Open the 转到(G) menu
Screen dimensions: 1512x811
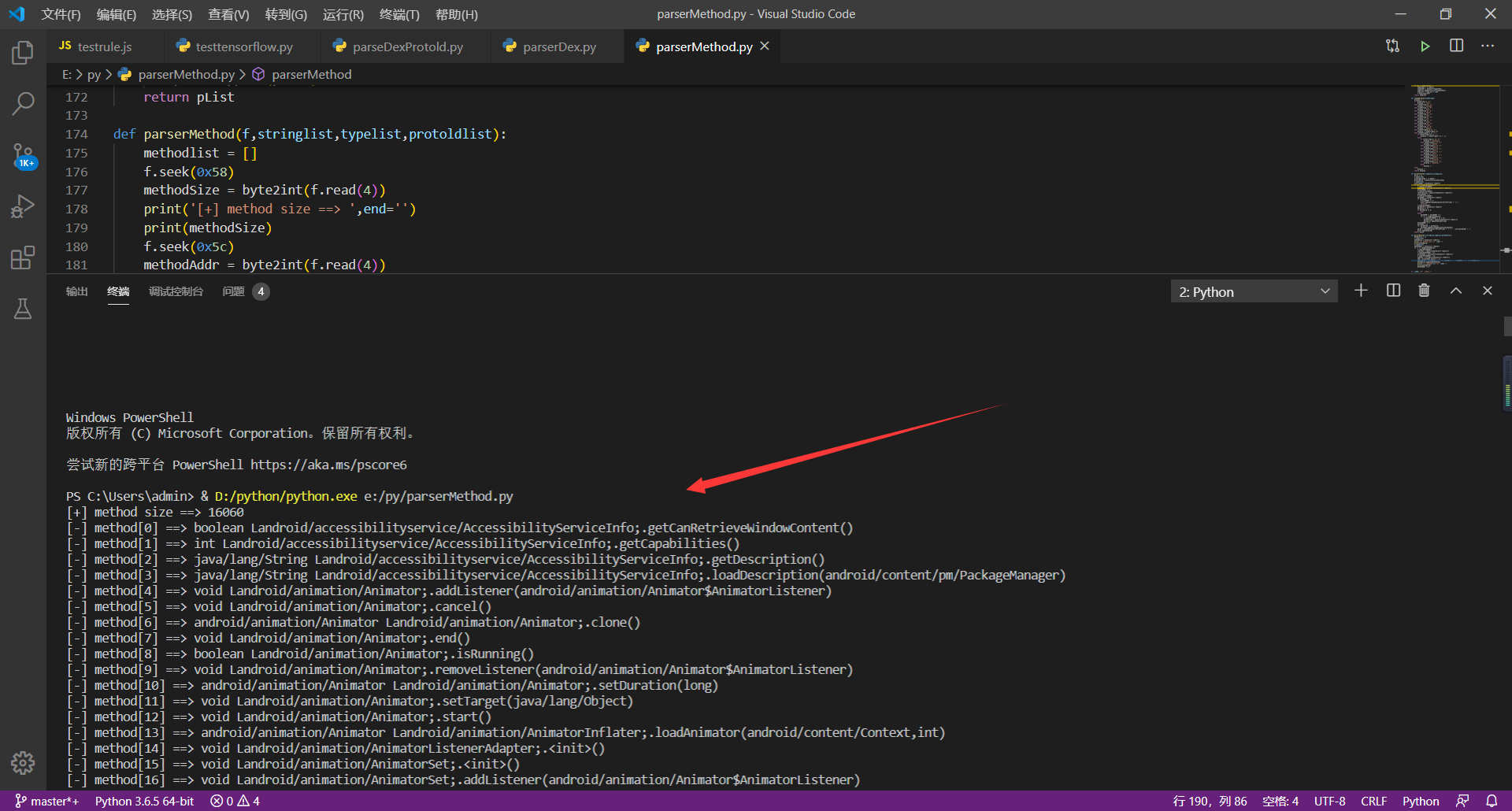(286, 14)
